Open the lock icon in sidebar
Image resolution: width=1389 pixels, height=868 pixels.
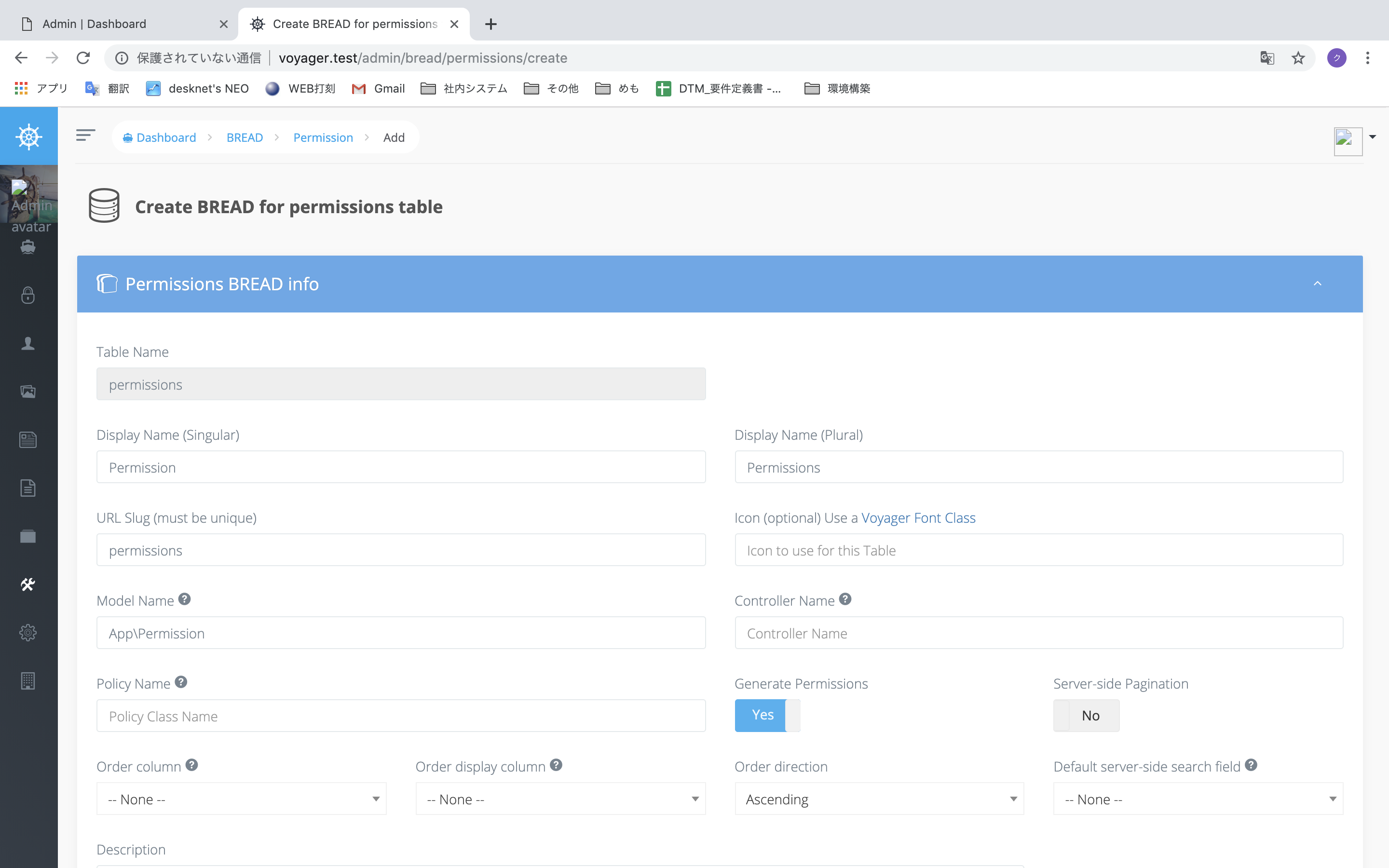coord(27,295)
